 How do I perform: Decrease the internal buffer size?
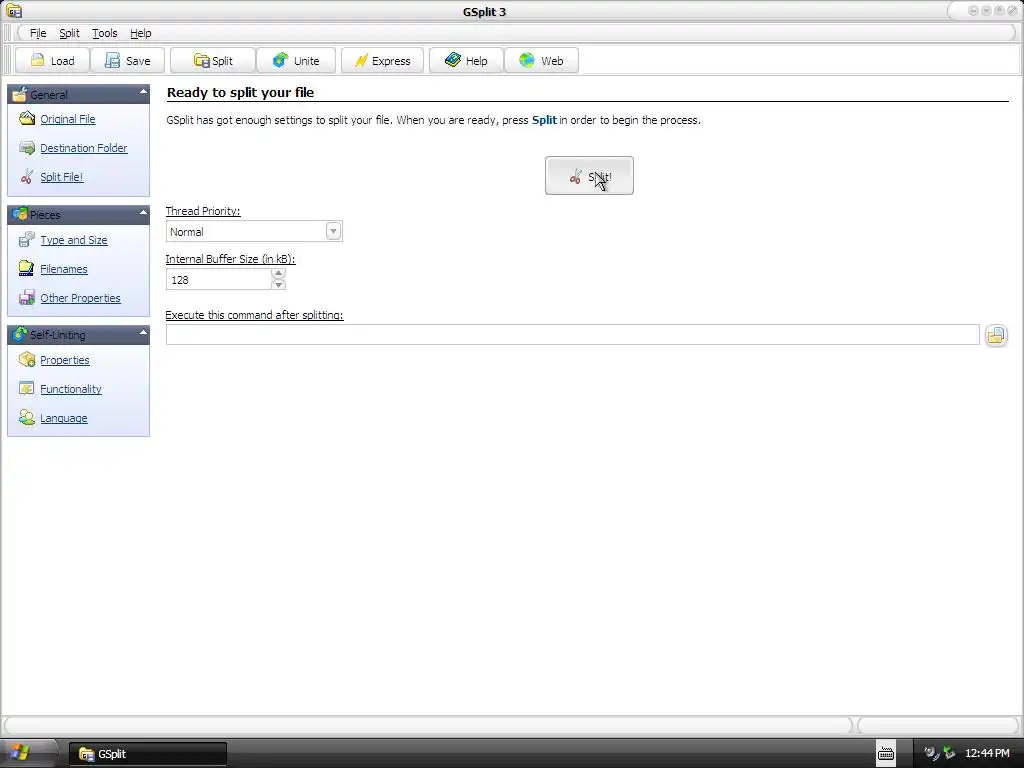(278, 285)
